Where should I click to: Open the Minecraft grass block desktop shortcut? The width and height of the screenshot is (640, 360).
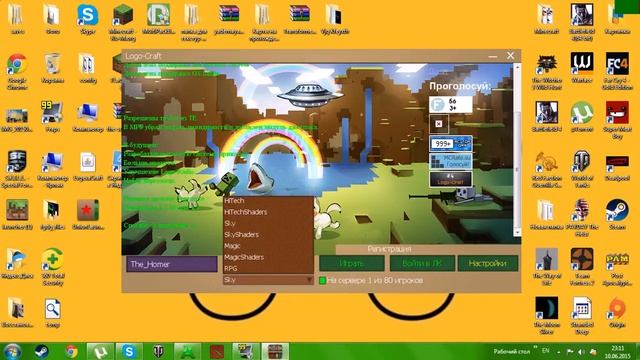122,22
